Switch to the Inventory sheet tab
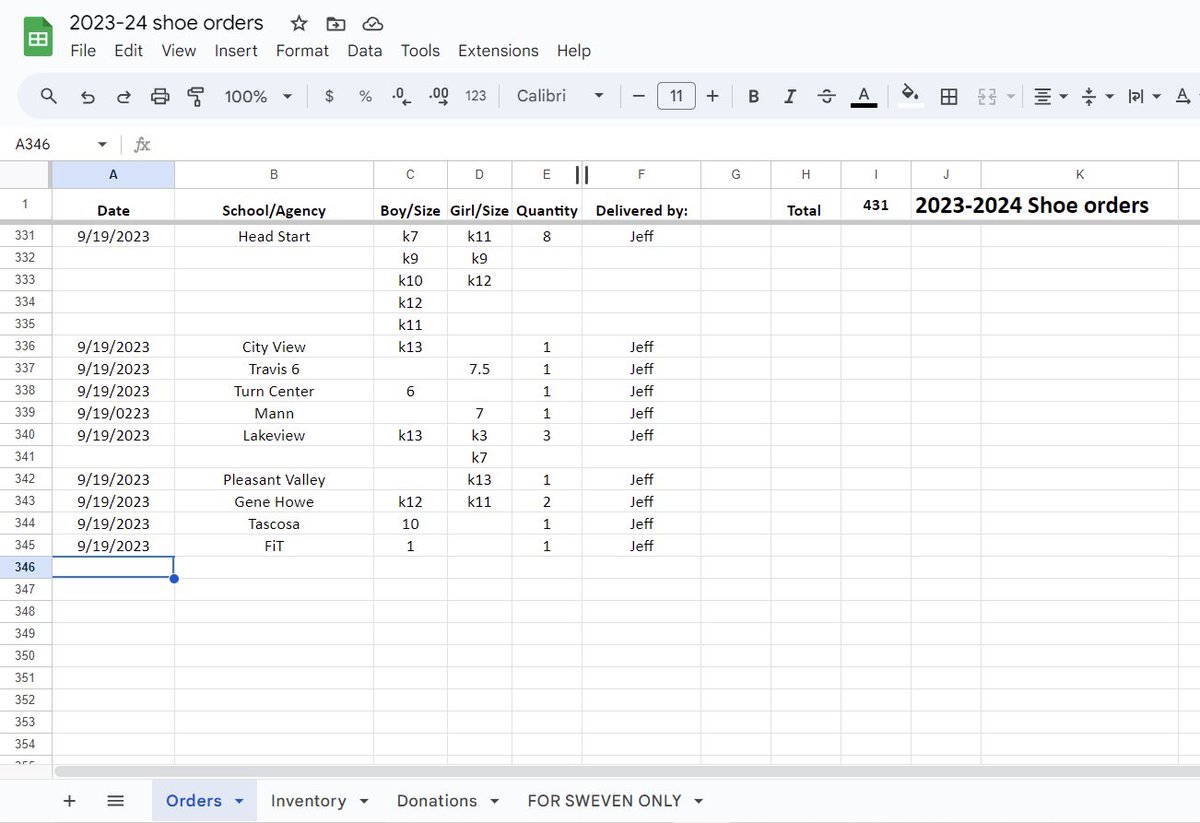The width and height of the screenshot is (1200, 823). tap(308, 801)
